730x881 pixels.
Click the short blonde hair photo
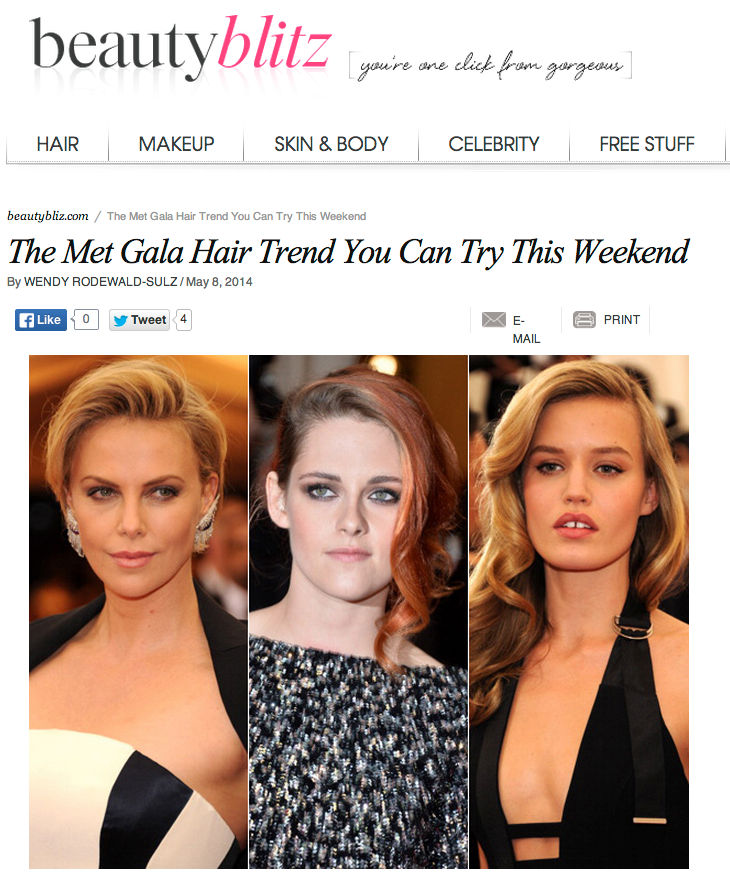tap(138, 611)
